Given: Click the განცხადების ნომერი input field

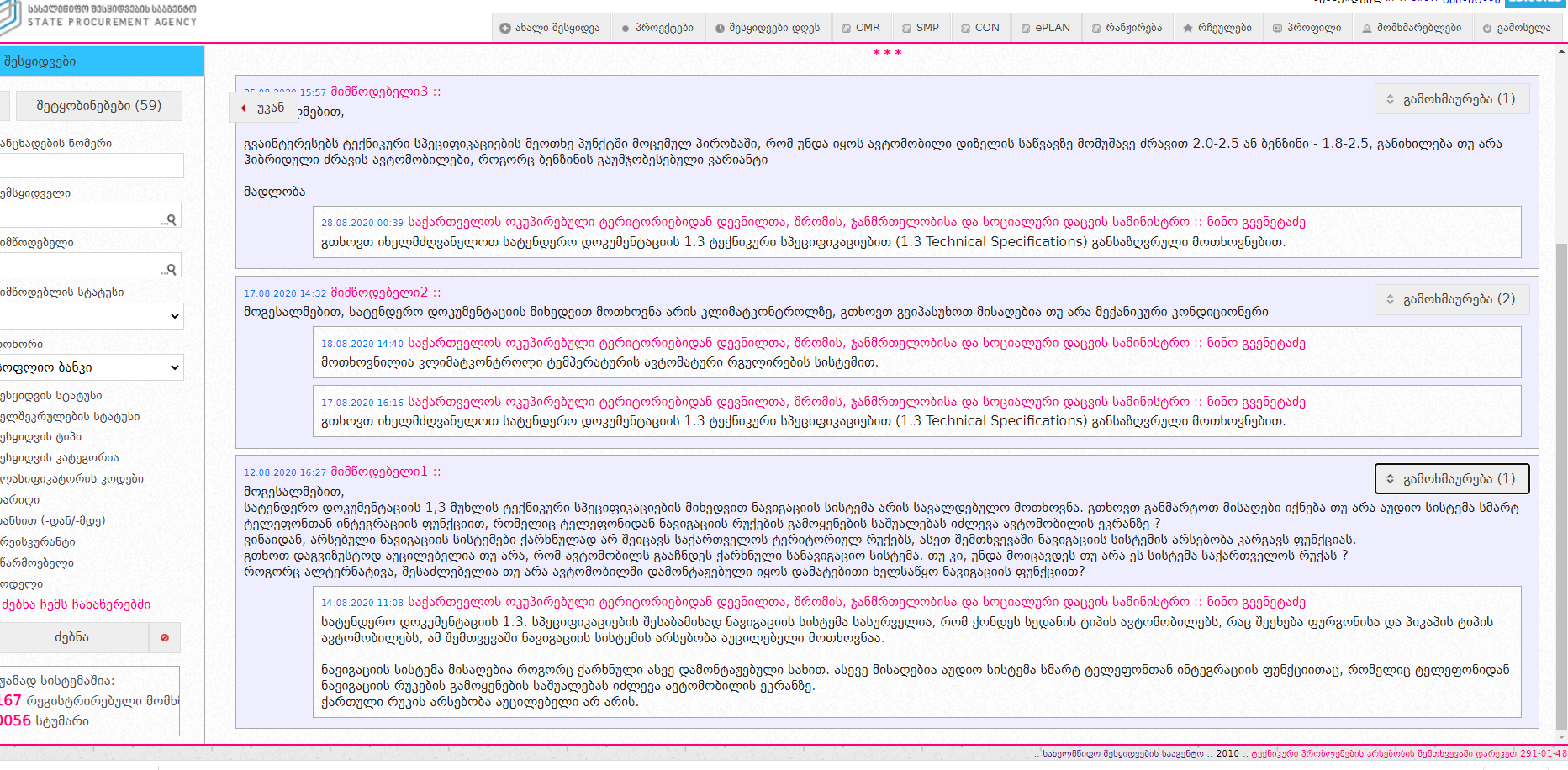Looking at the screenshot, I should coord(91,166).
